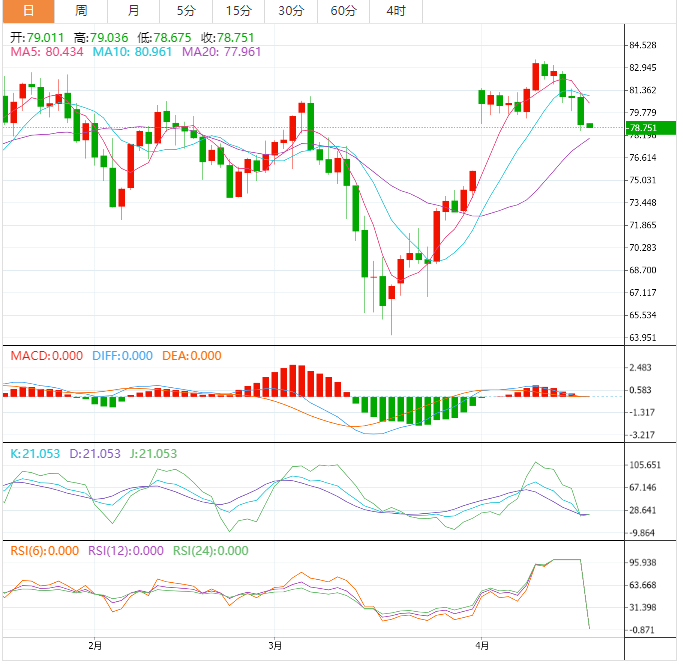The width and height of the screenshot is (683, 668).
Task: Click the 3月 date axis label
Action: click(275, 646)
